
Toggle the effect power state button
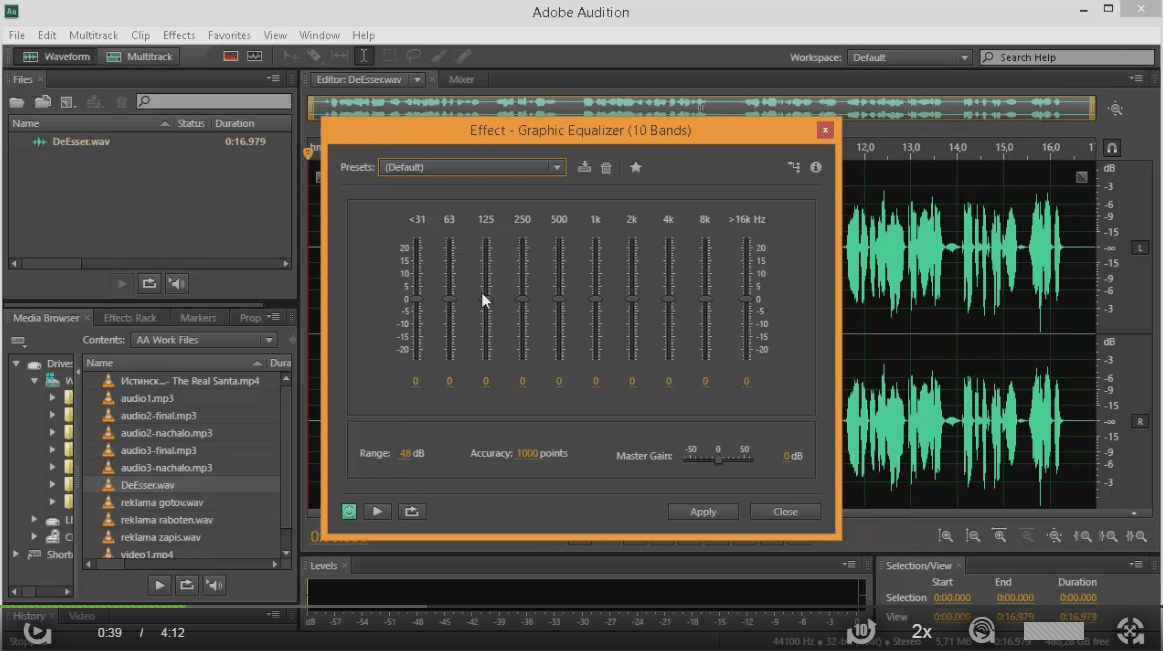point(349,511)
